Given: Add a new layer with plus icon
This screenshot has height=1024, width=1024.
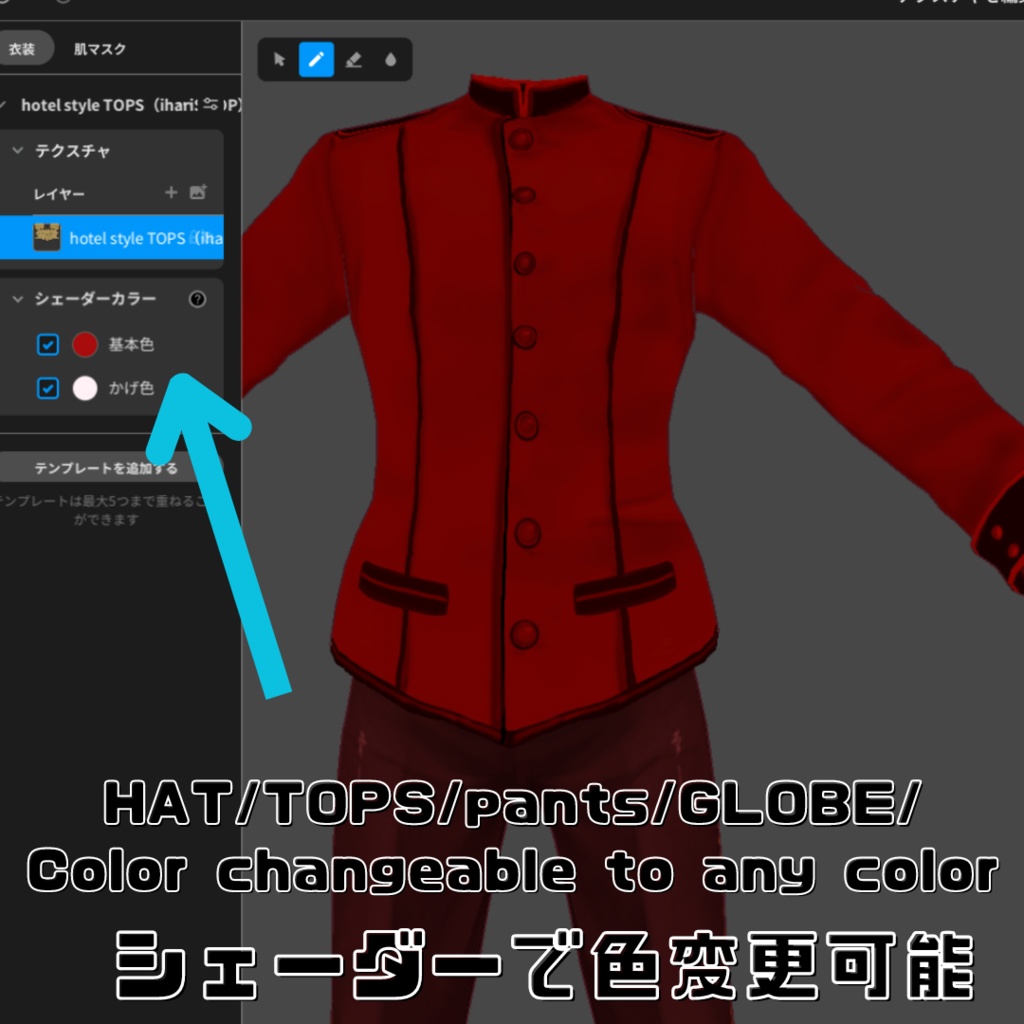Looking at the screenshot, I should (x=171, y=193).
